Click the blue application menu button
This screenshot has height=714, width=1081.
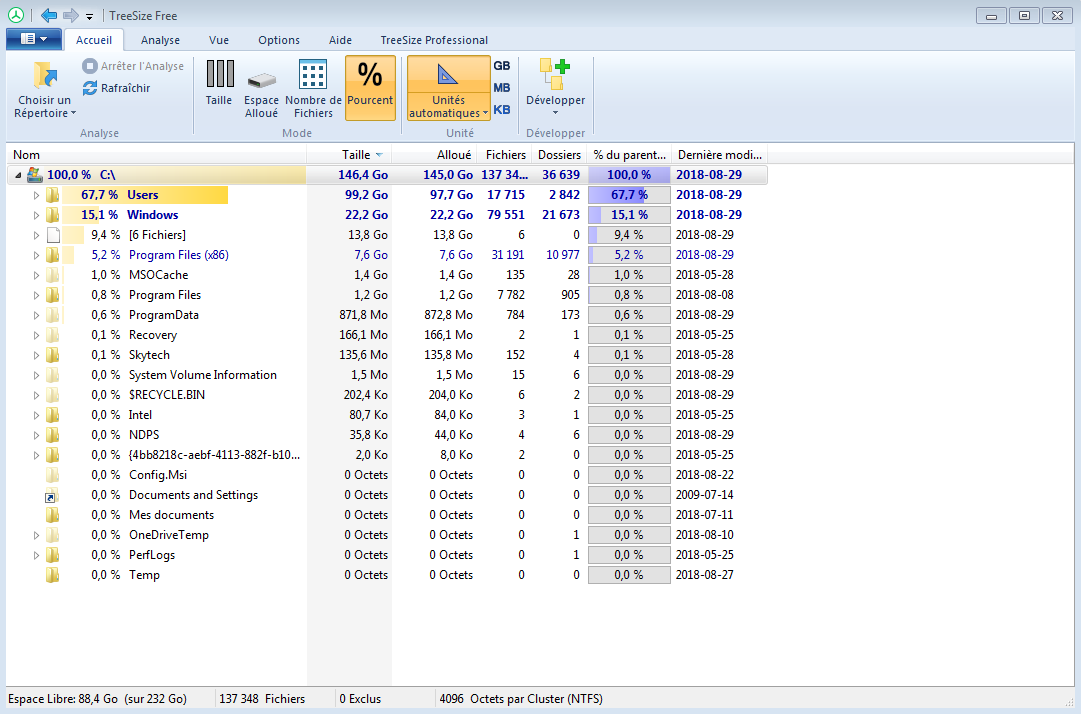coord(34,39)
